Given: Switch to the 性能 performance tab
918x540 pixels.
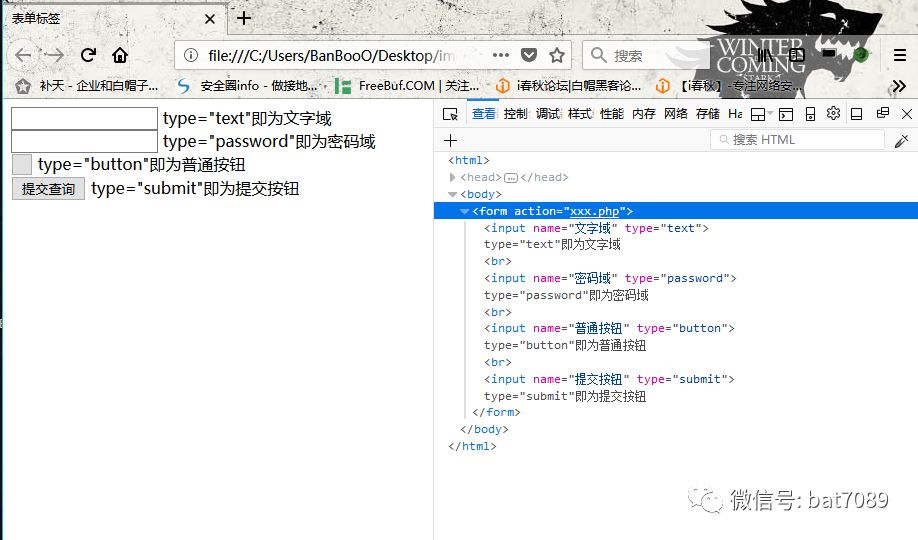Looking at the screenshot, I should (x=612, y=114).
